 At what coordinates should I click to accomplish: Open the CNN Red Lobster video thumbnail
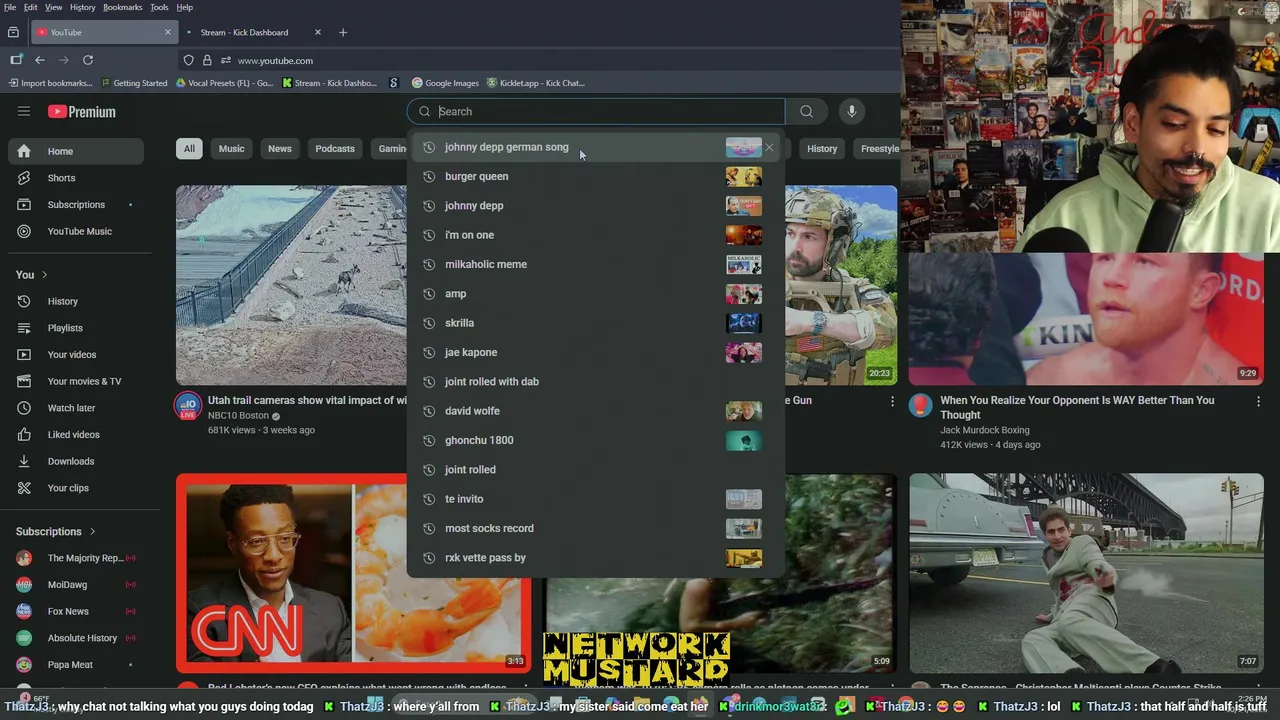point(354,572)
